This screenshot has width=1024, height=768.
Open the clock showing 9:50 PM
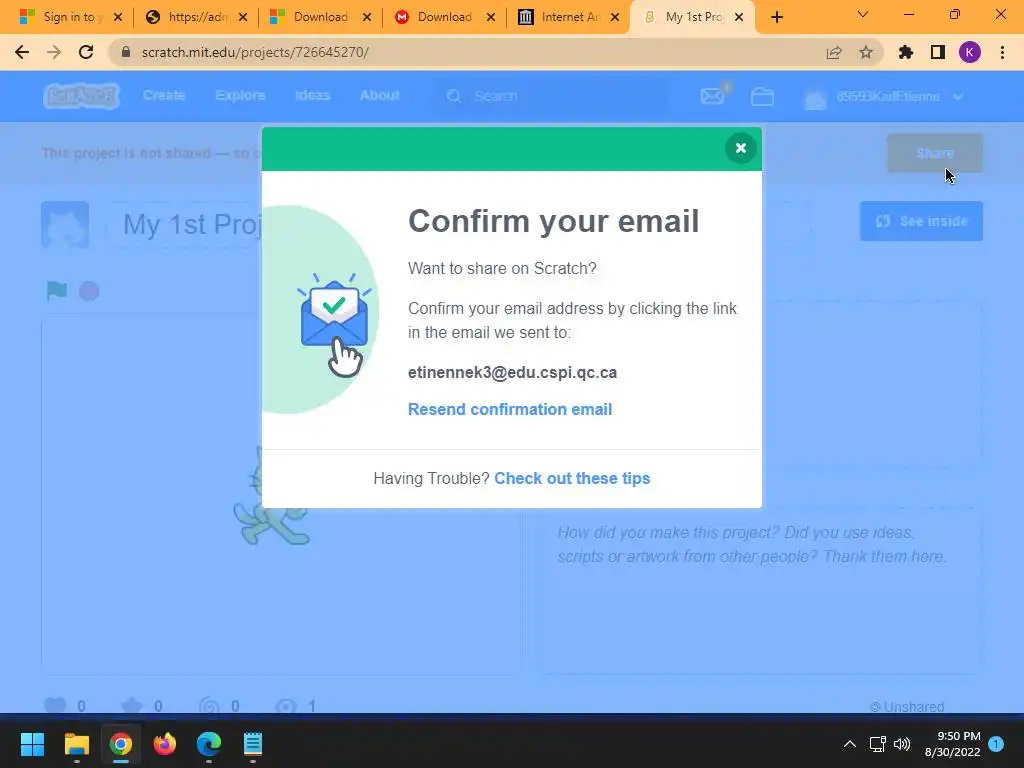point(952,744)
